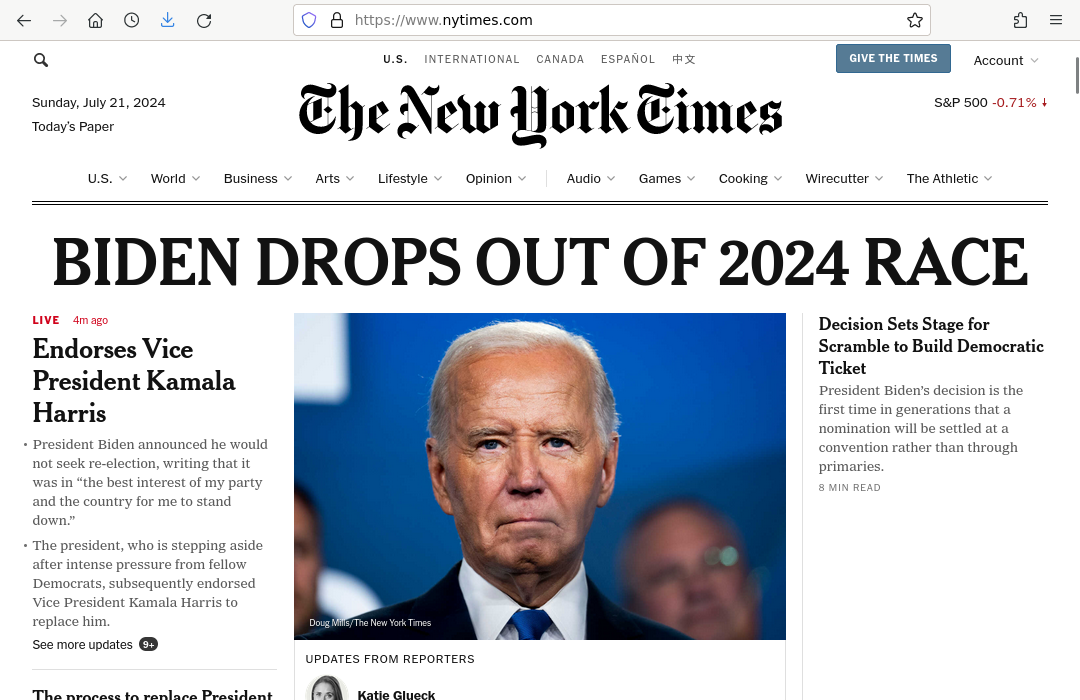Select the Español edition
1080x700 pixels.
point(627,59)
